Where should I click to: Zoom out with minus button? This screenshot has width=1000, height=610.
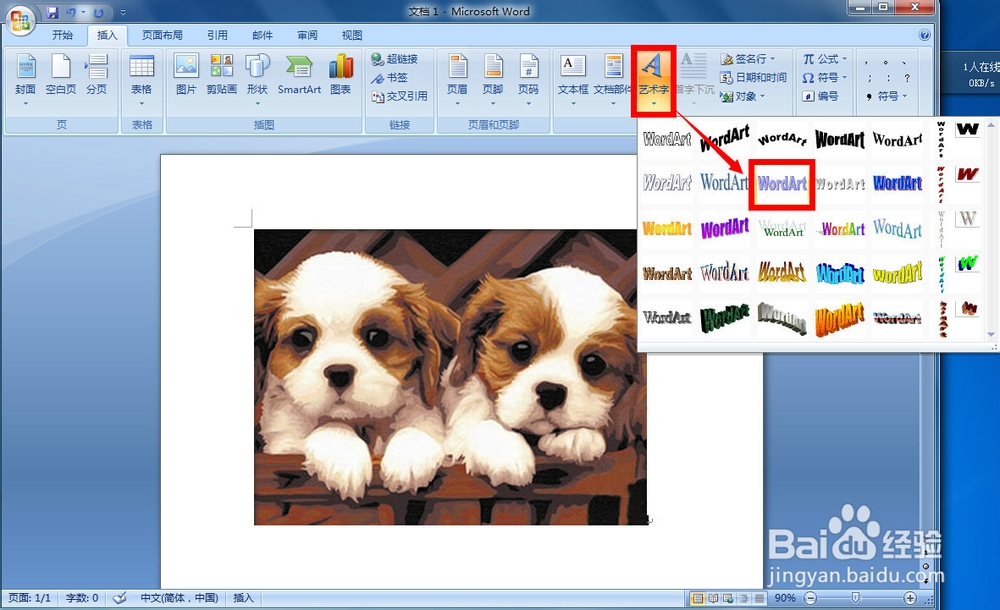tap(810, 599)
